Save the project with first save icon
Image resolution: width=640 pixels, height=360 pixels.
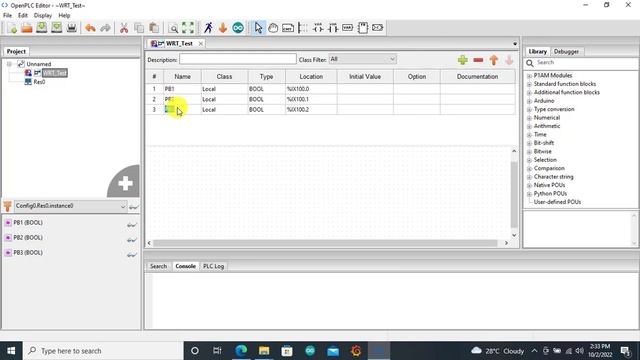[x=42, y=28]
